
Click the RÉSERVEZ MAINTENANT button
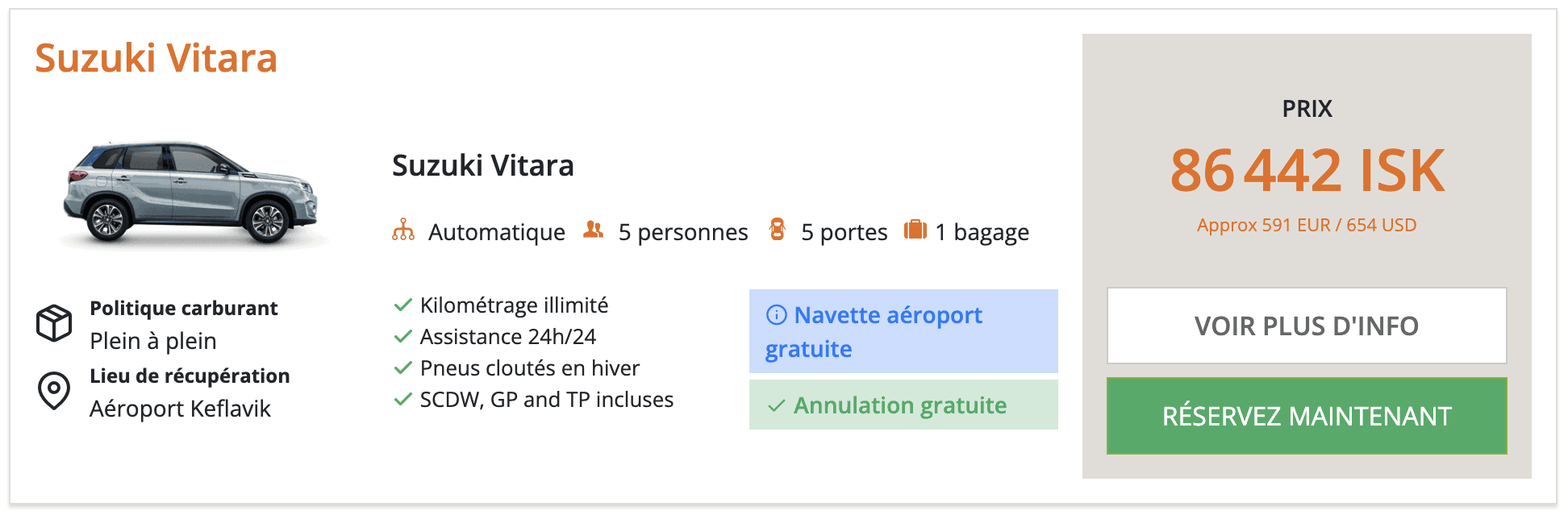[1307, 416]
